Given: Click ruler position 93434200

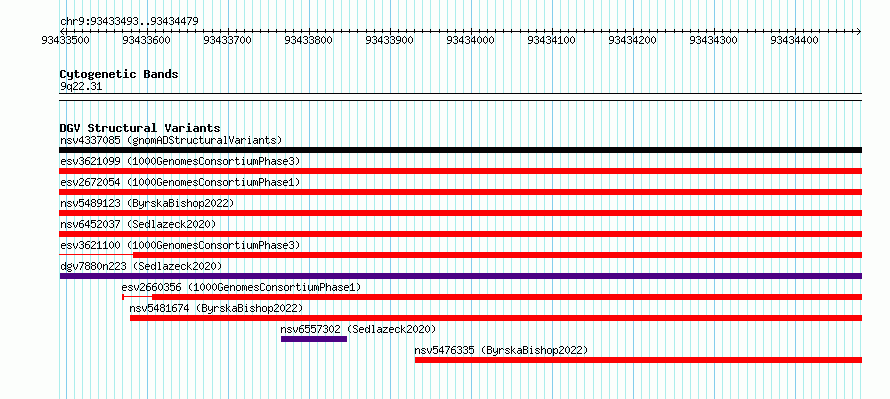Looking at the screenshot, I should click(x=633, y=40).
